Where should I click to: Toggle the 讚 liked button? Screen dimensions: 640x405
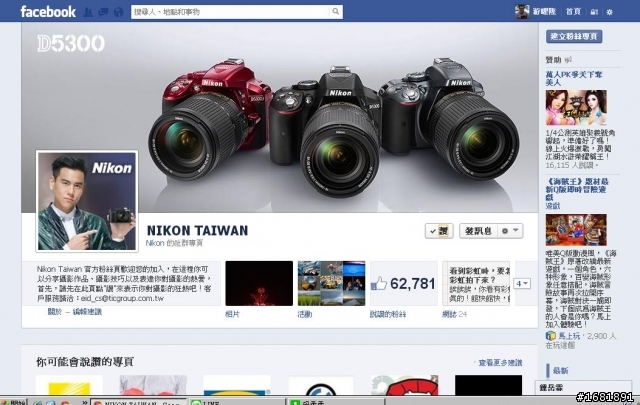point(439,231)
